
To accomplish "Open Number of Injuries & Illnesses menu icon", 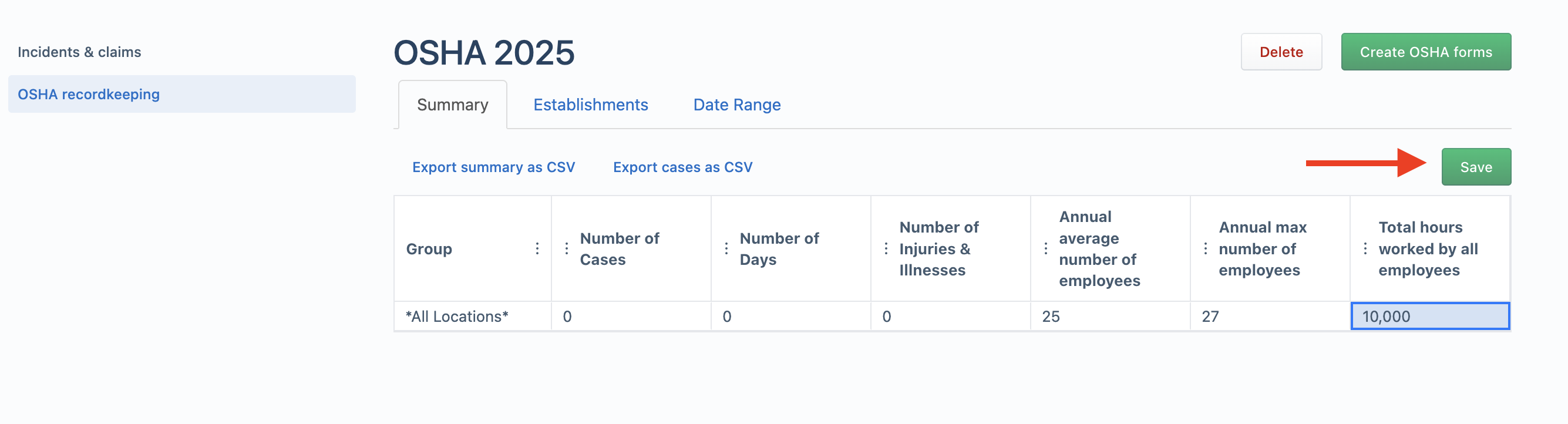I will [886, 248].
